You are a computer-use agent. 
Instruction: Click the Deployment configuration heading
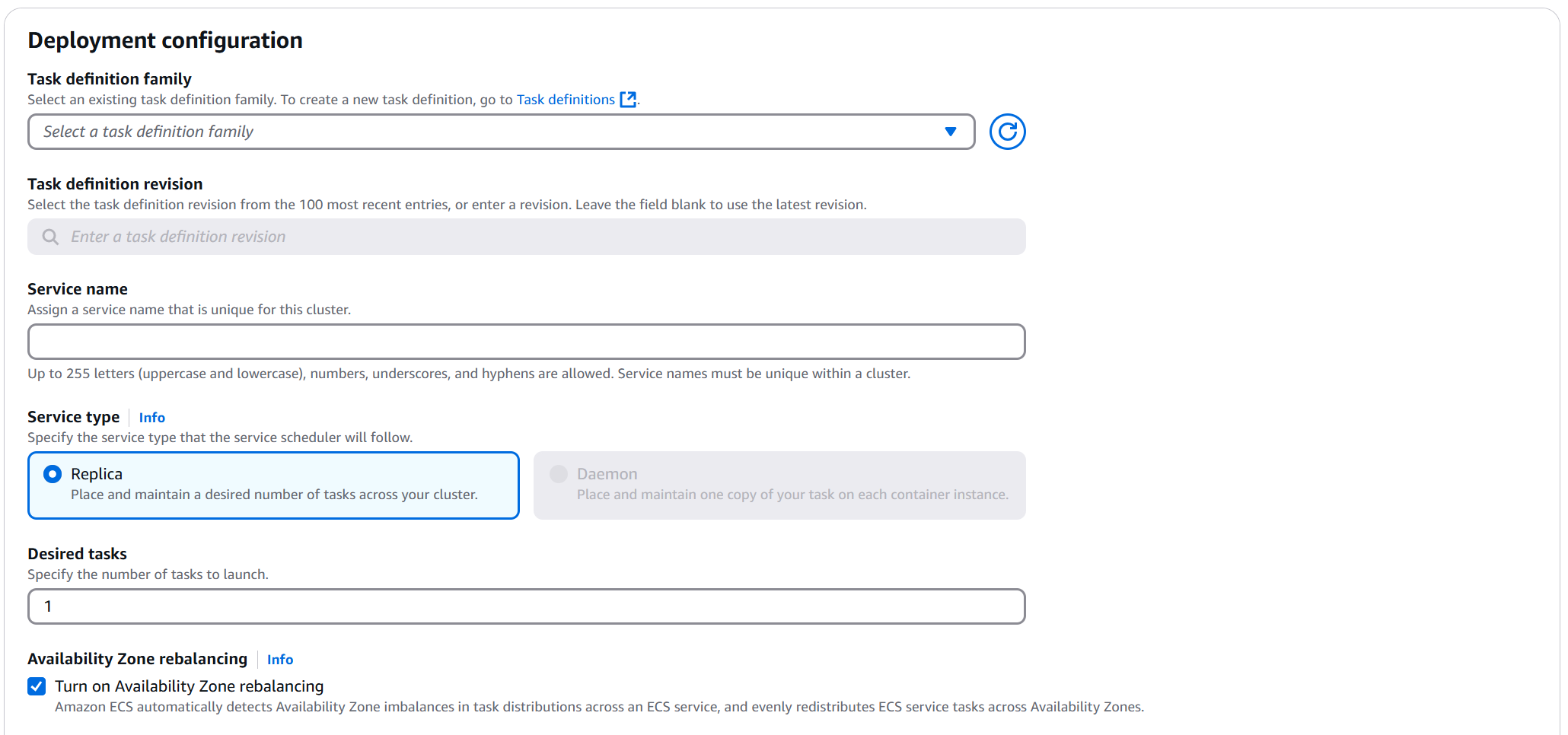coord(165,40)
